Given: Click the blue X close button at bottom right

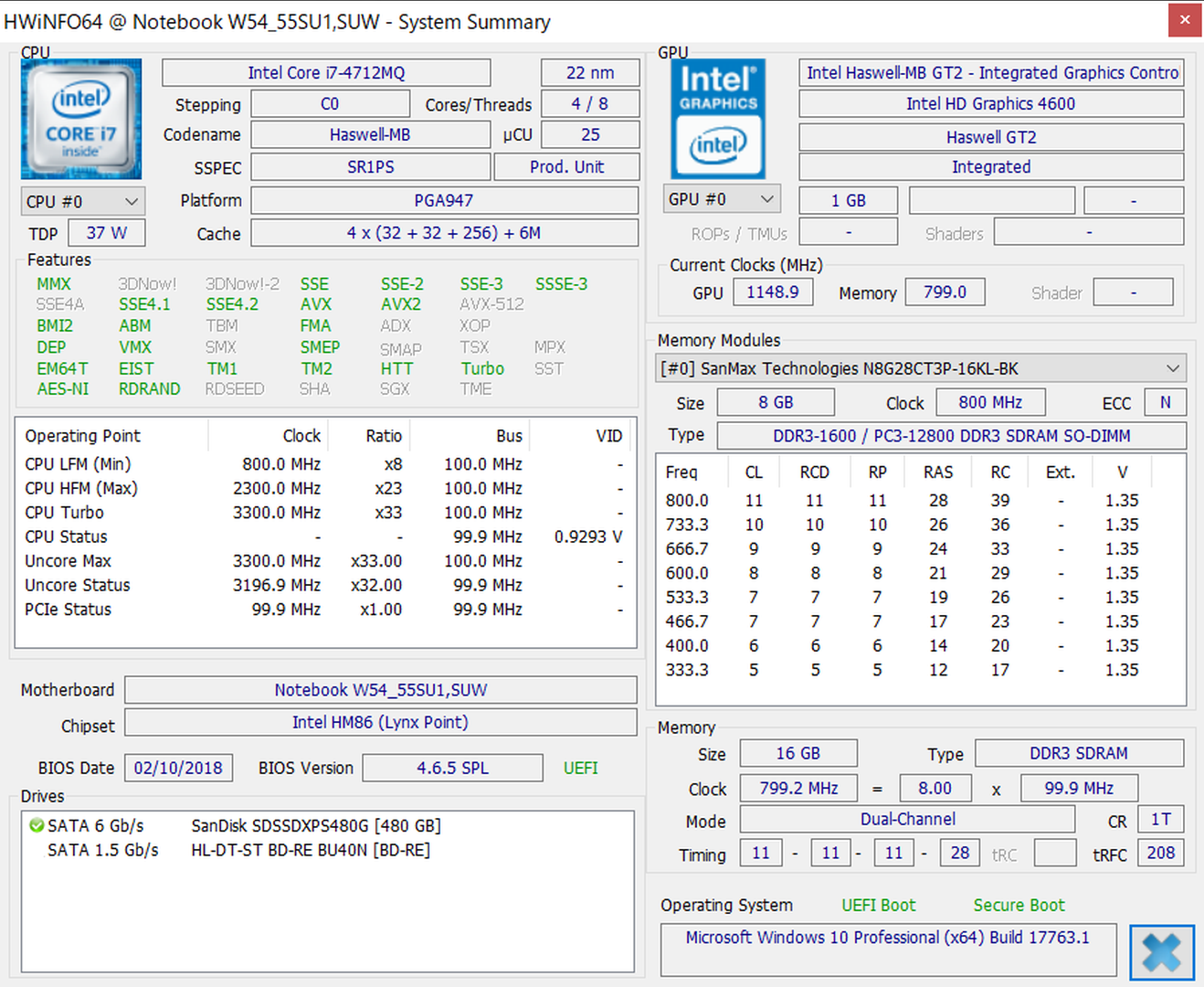Looking at the screenshot, I should click(x=1162, y=952).
